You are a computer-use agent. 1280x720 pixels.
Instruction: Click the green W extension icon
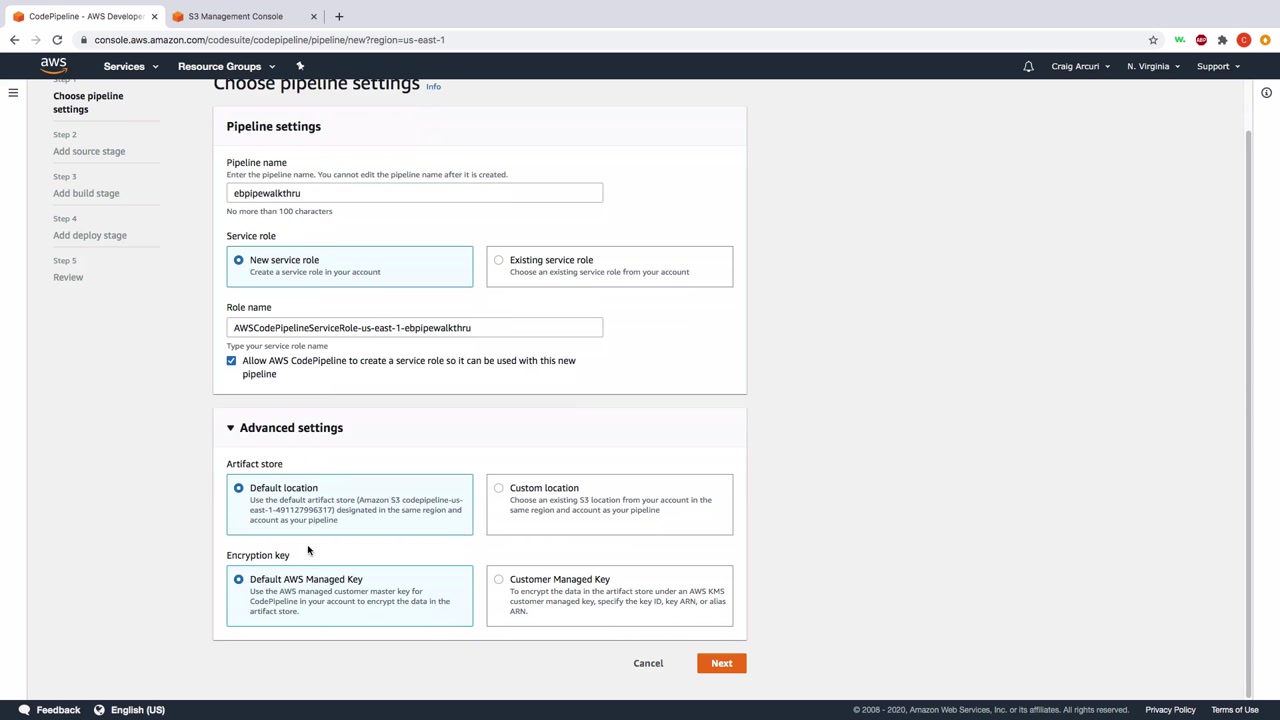[1180, 40]
